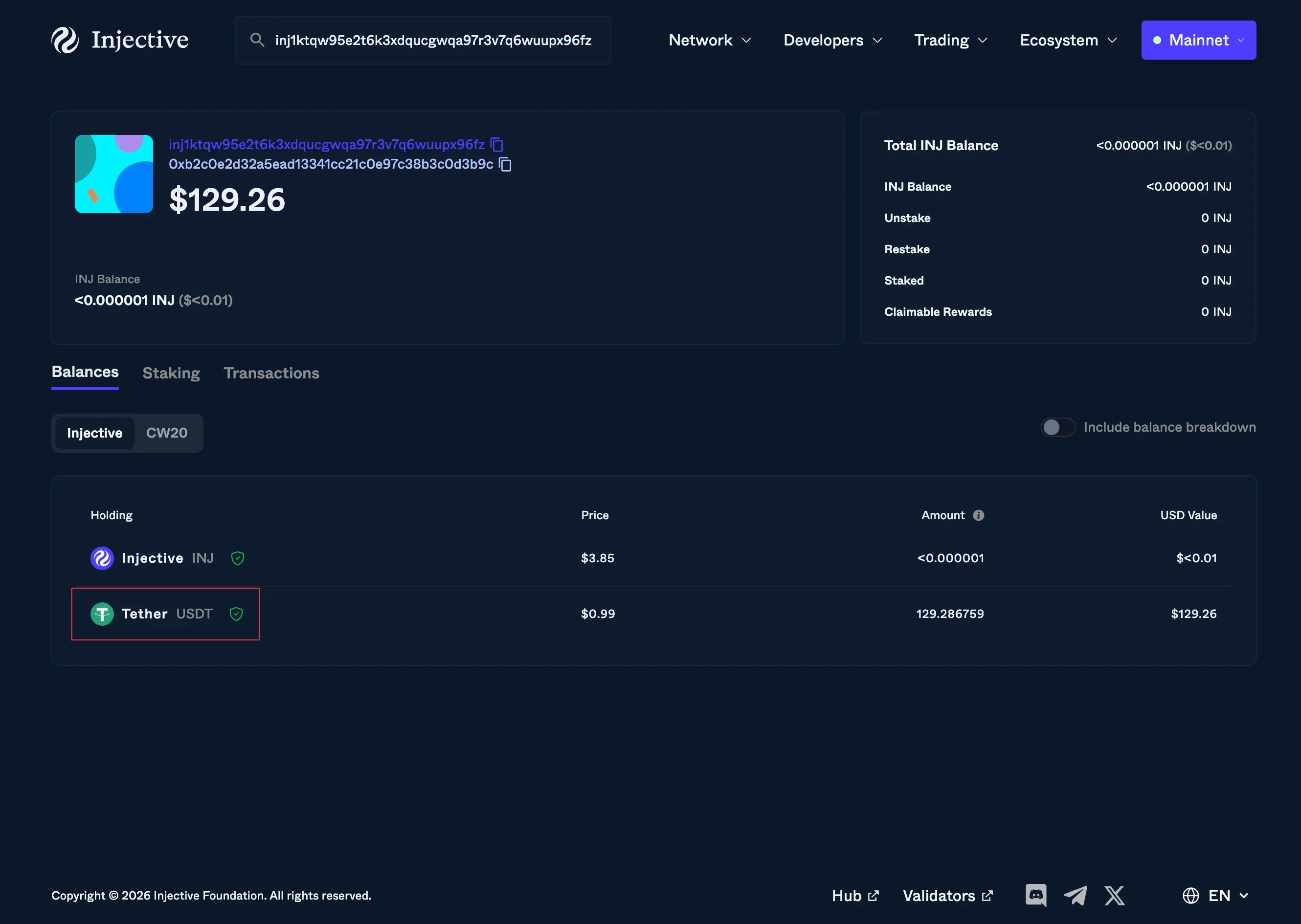The image size is (1301, 924).
Task: Click the Injective INJ token icon
Action: 102,558
